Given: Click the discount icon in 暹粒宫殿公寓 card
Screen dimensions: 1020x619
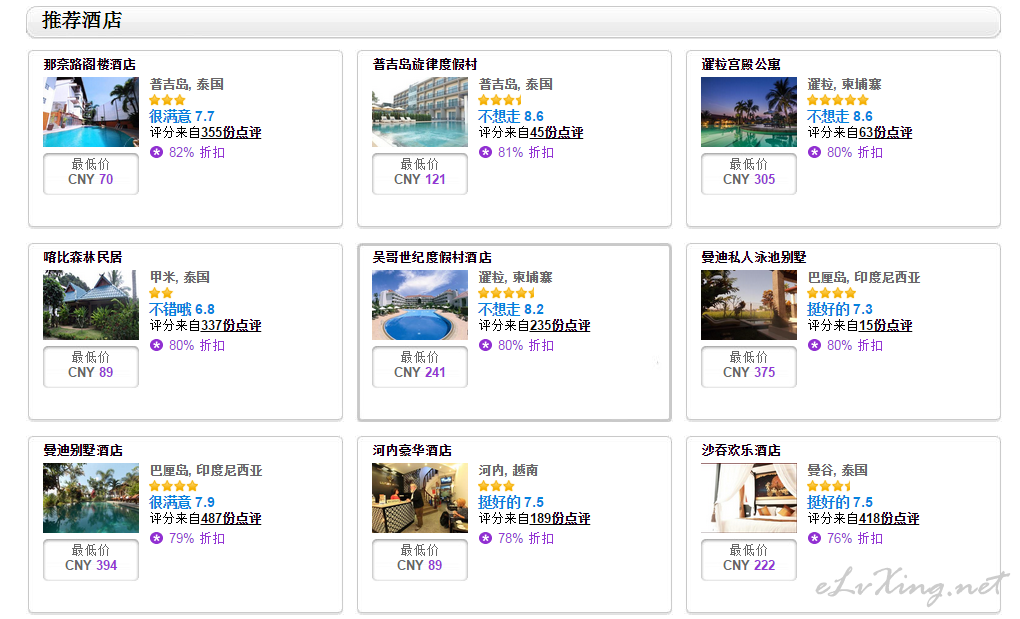Looking at the screenshot, I should point(814,152).
